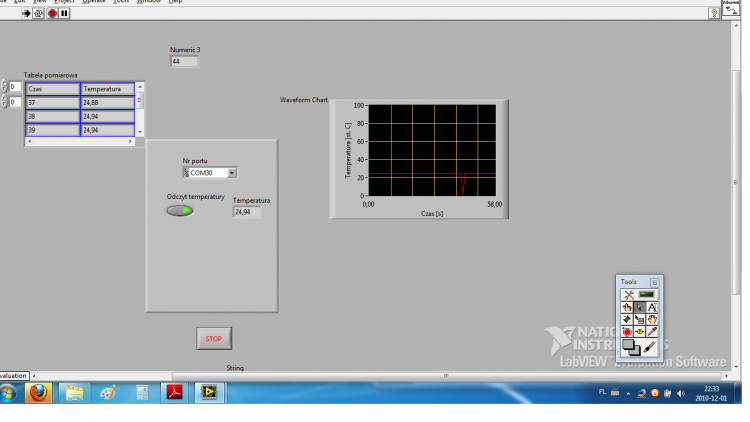Click the background color square in Tools palette
Screen dimensions: 750x422
pyautogui.click(x=636, y=352)
